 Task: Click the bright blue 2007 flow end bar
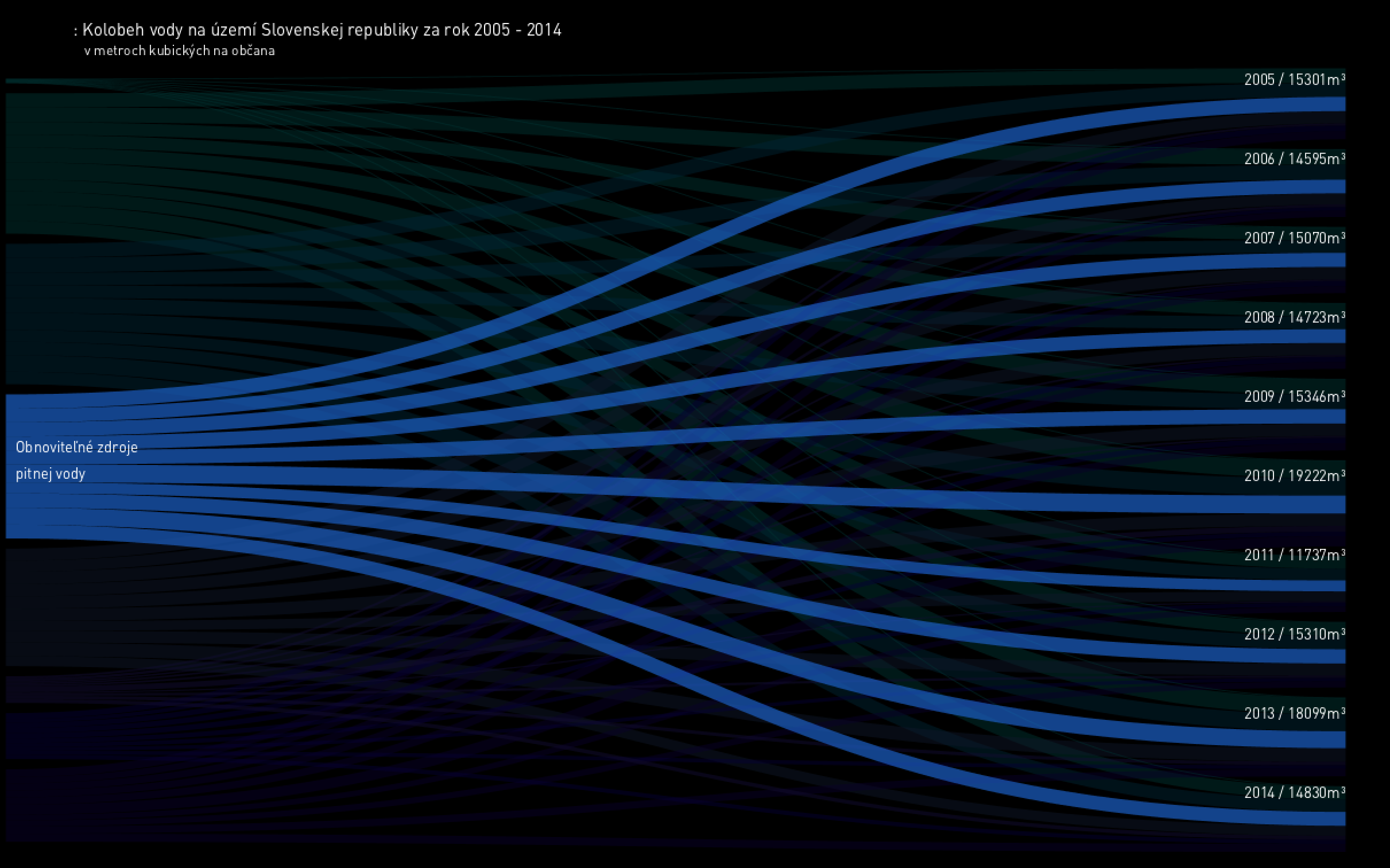tap(1321, 260)
